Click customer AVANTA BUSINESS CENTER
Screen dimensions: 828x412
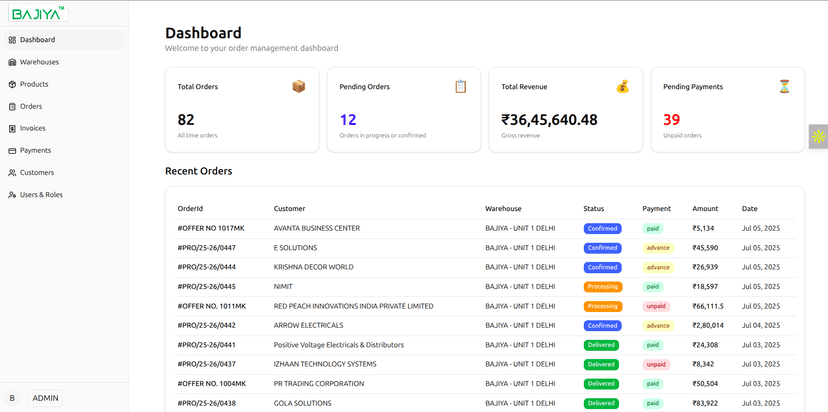[x=317, y=229]
